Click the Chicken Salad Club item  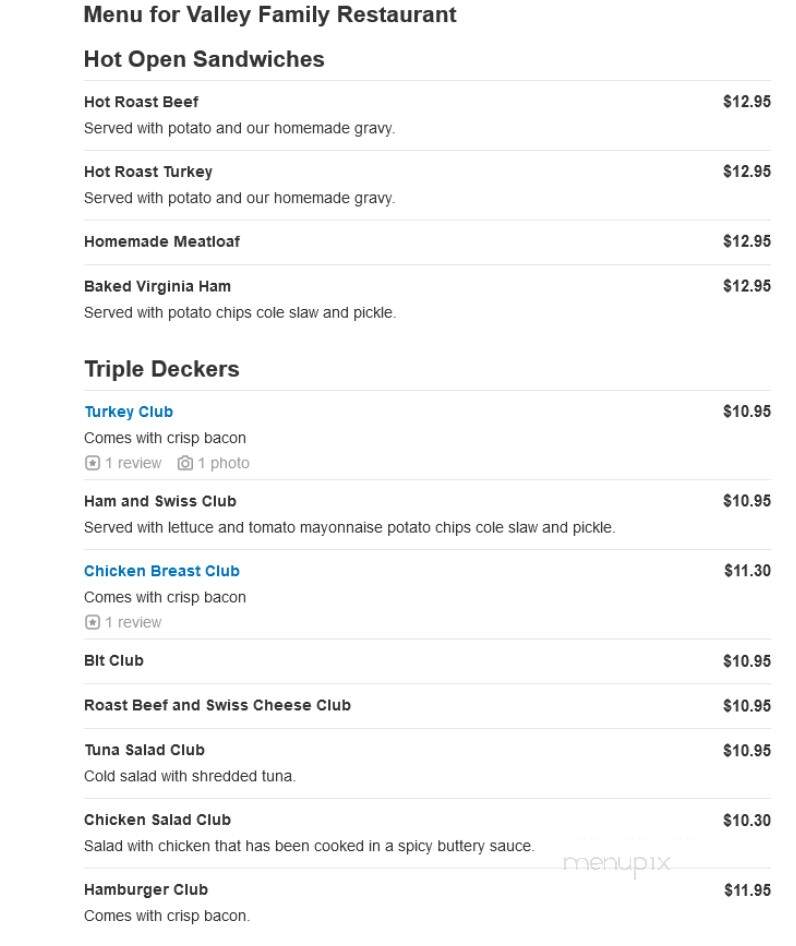(x=158, y=820)
